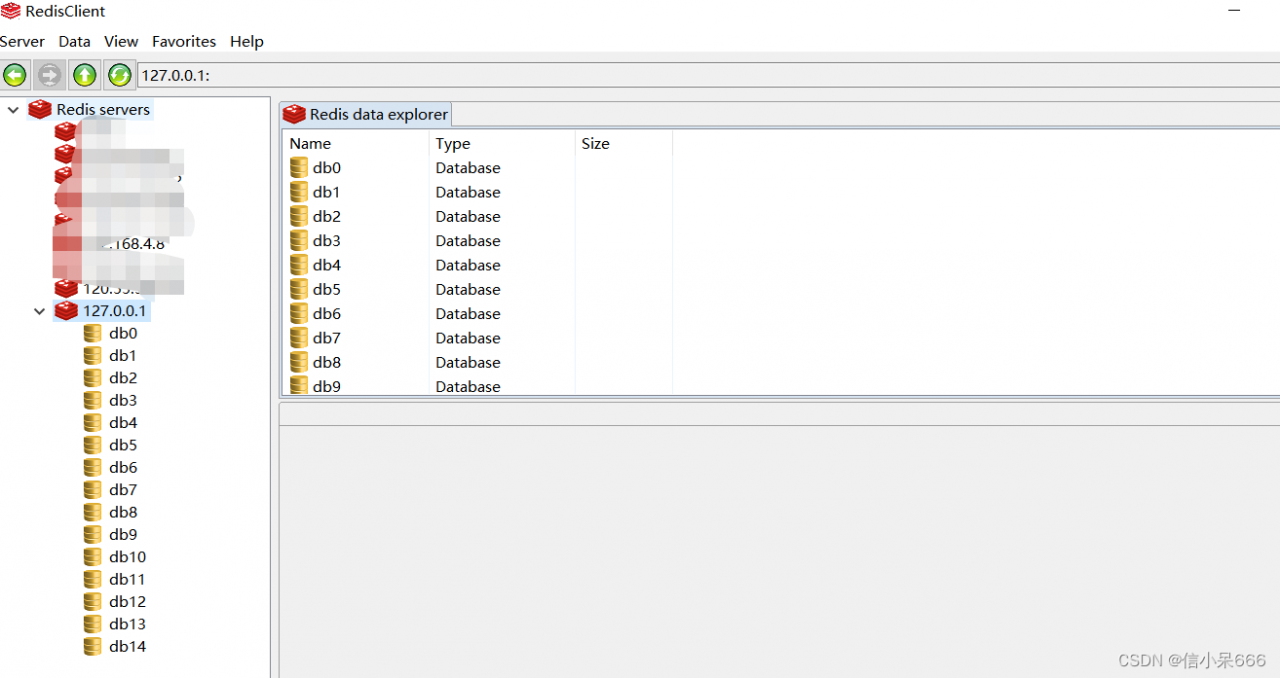Click db3 icon in data explorer list
Image resolution: width=1280 pixels, height=678 pixels.
click(299, 241)
